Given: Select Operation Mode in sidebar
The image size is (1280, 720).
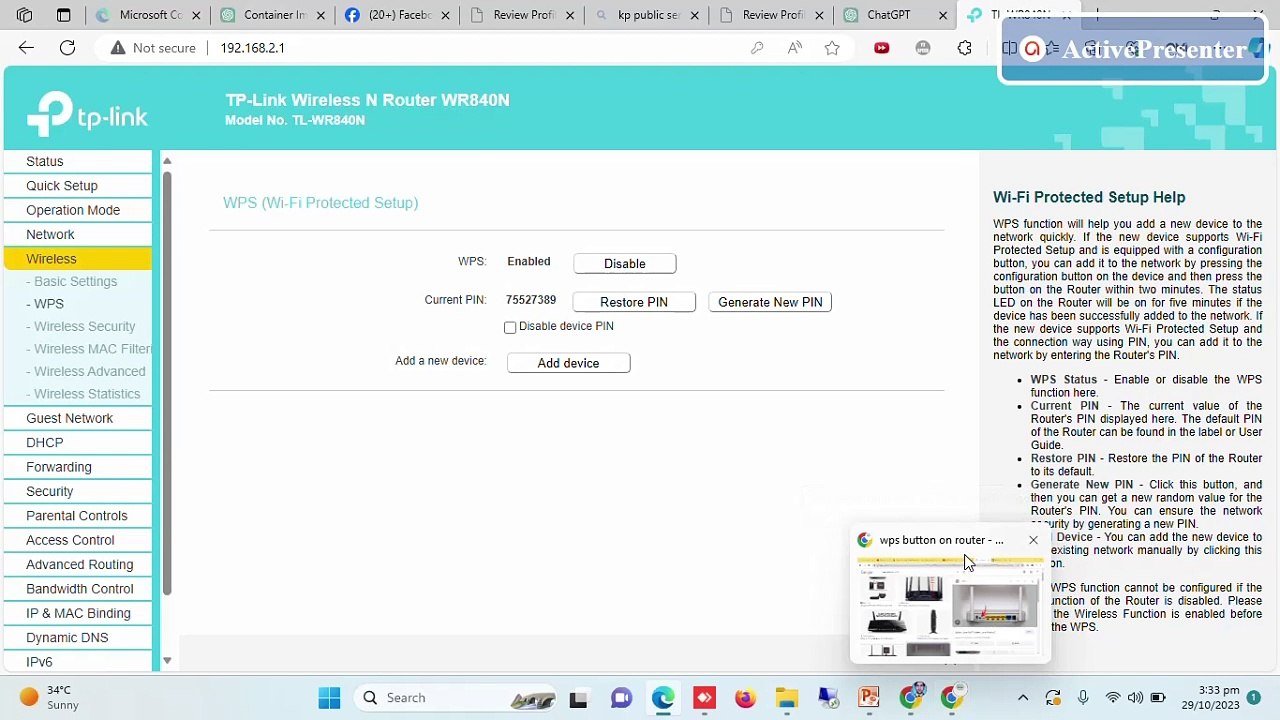Looking at the screenshot, I should click(78, 210).
